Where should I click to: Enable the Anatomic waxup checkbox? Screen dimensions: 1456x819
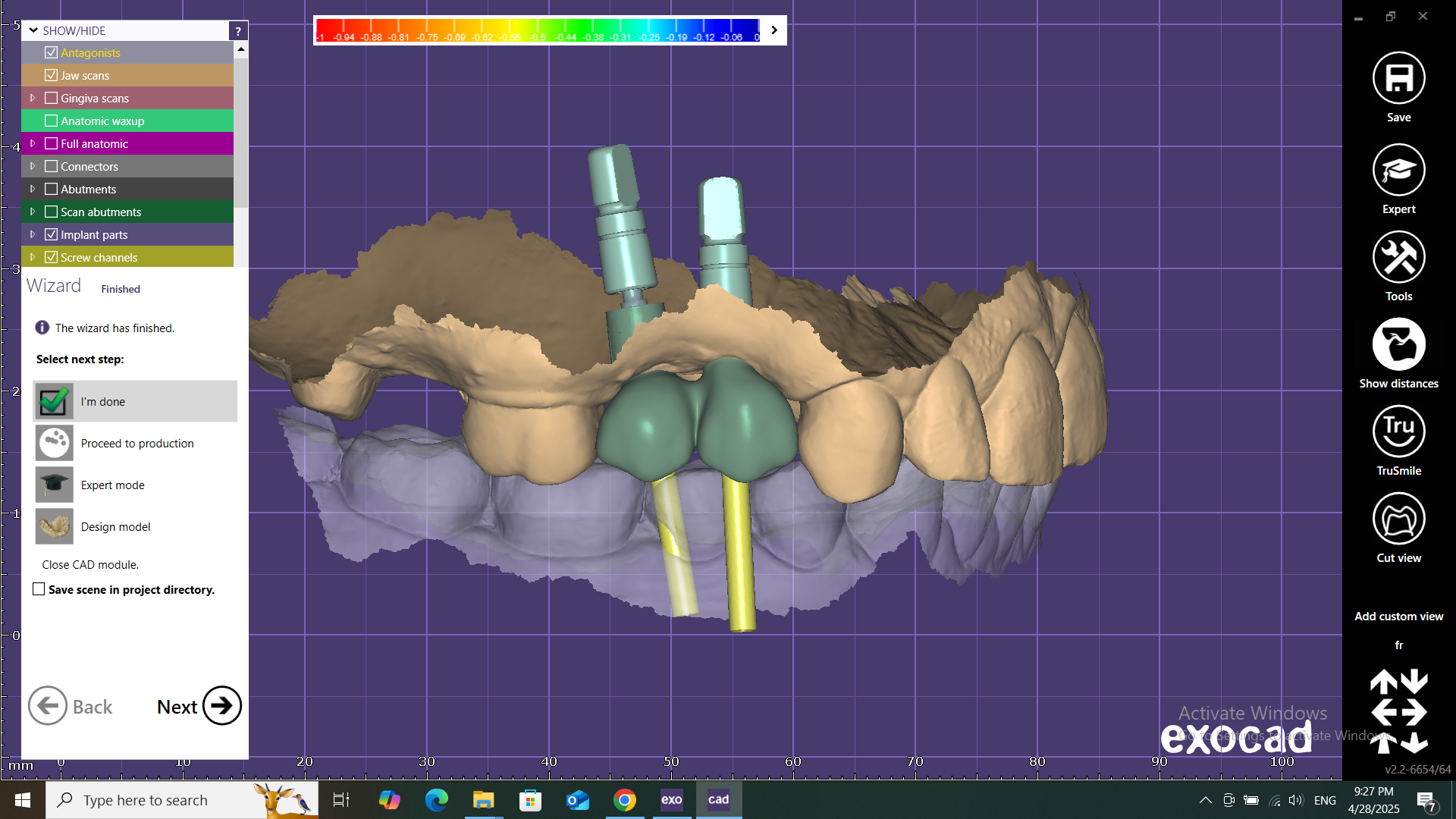coord(52,121)
